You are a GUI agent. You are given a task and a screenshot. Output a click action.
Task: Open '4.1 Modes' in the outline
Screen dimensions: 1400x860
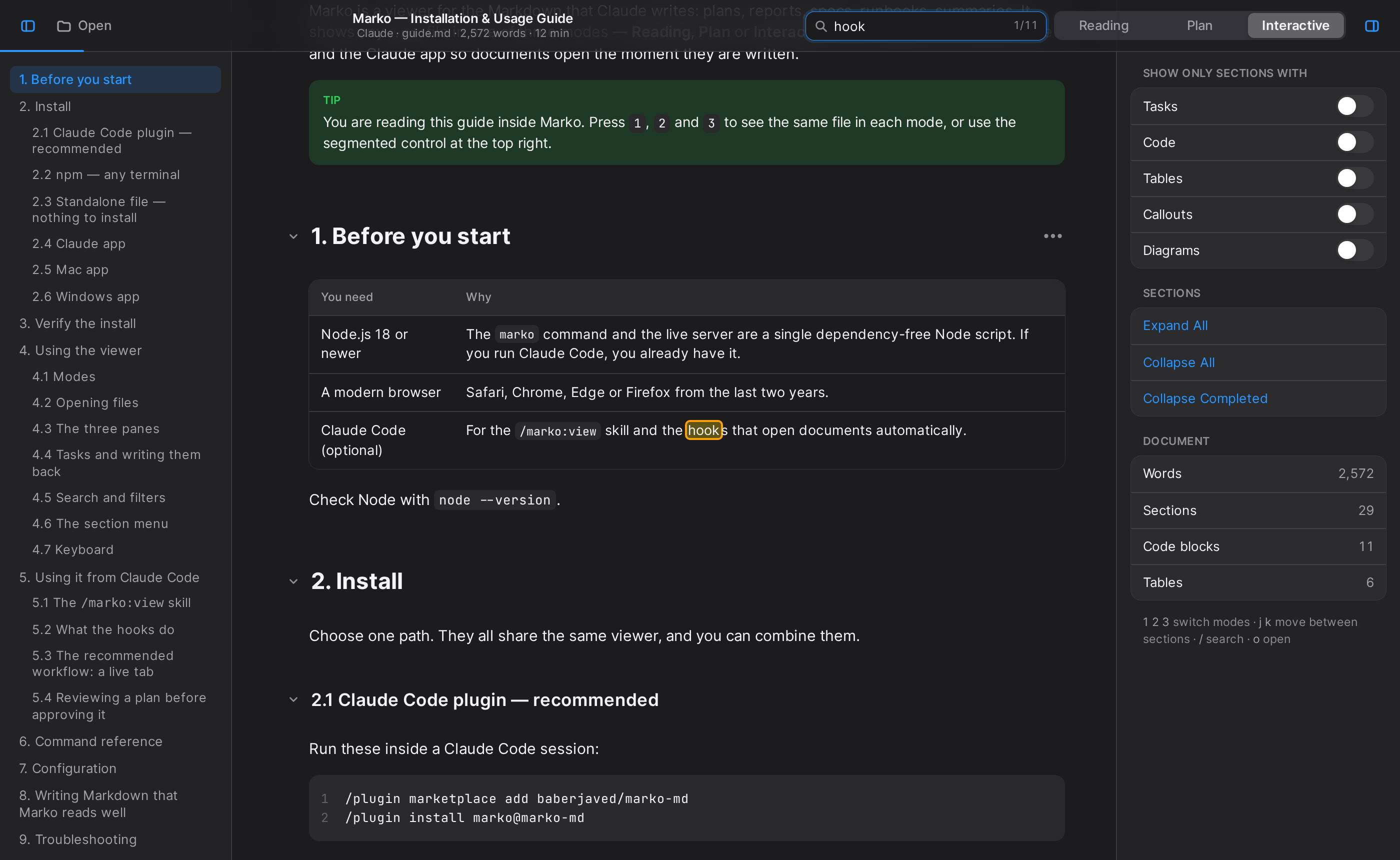point(115,376)
